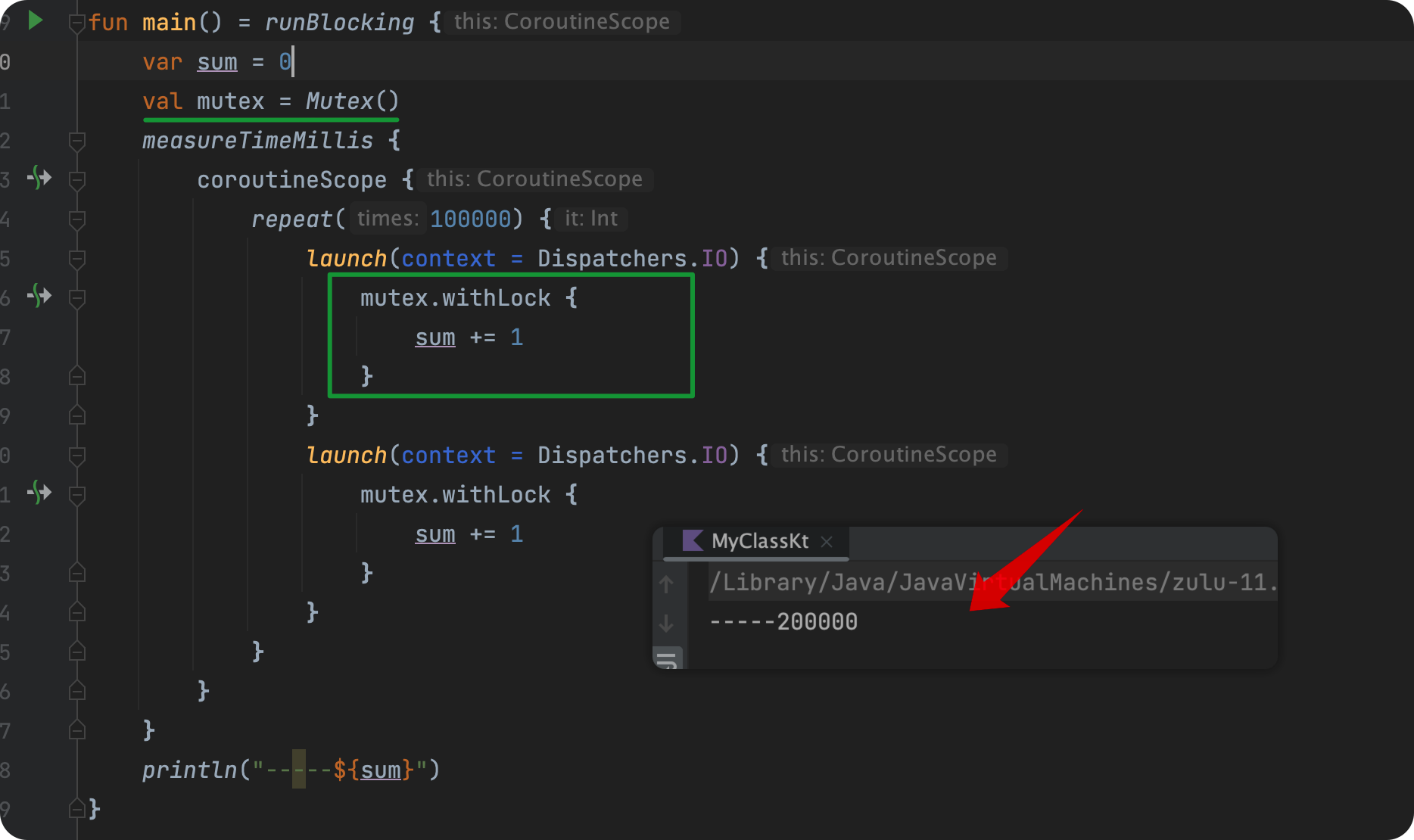Click the suspend-call gutter icon on the coroutineScope line
The width and height of the screenshot is (1414, 840).
pos(39,178)
